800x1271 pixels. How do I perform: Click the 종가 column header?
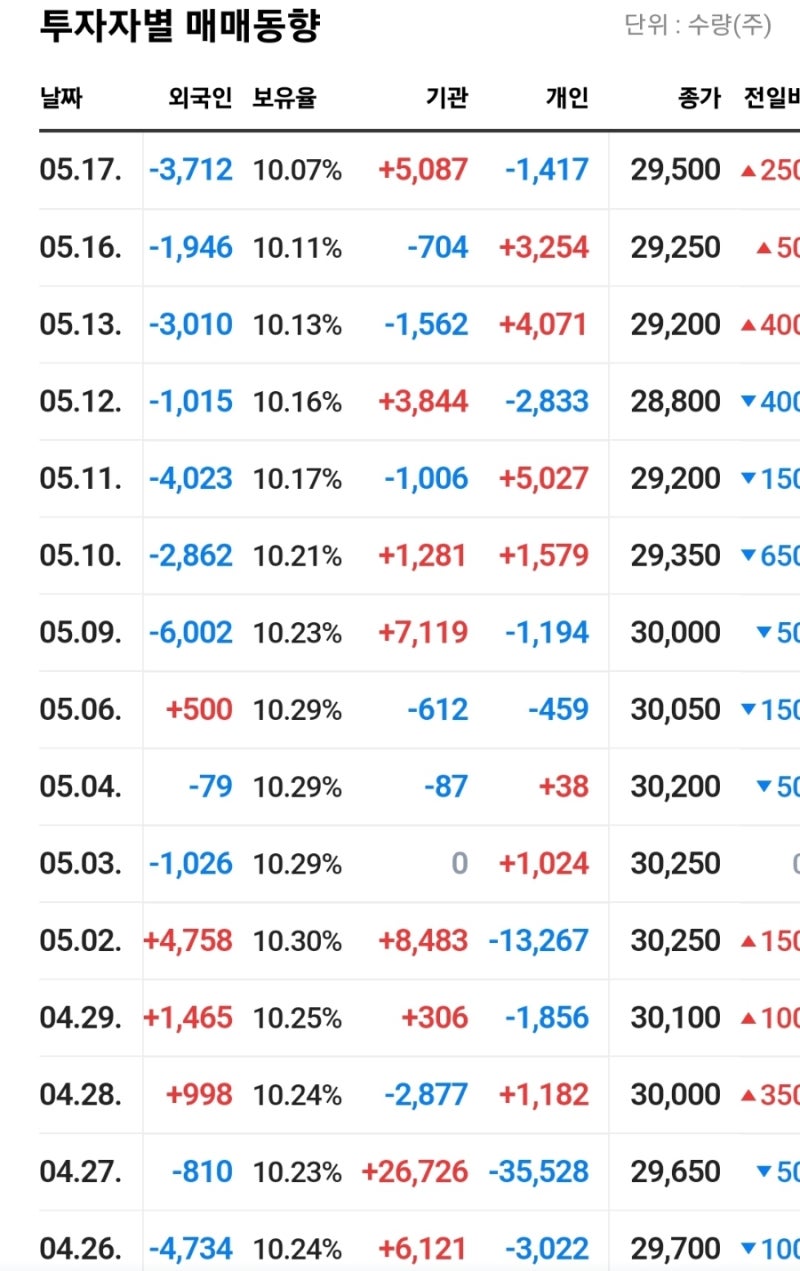click(698, 98)
